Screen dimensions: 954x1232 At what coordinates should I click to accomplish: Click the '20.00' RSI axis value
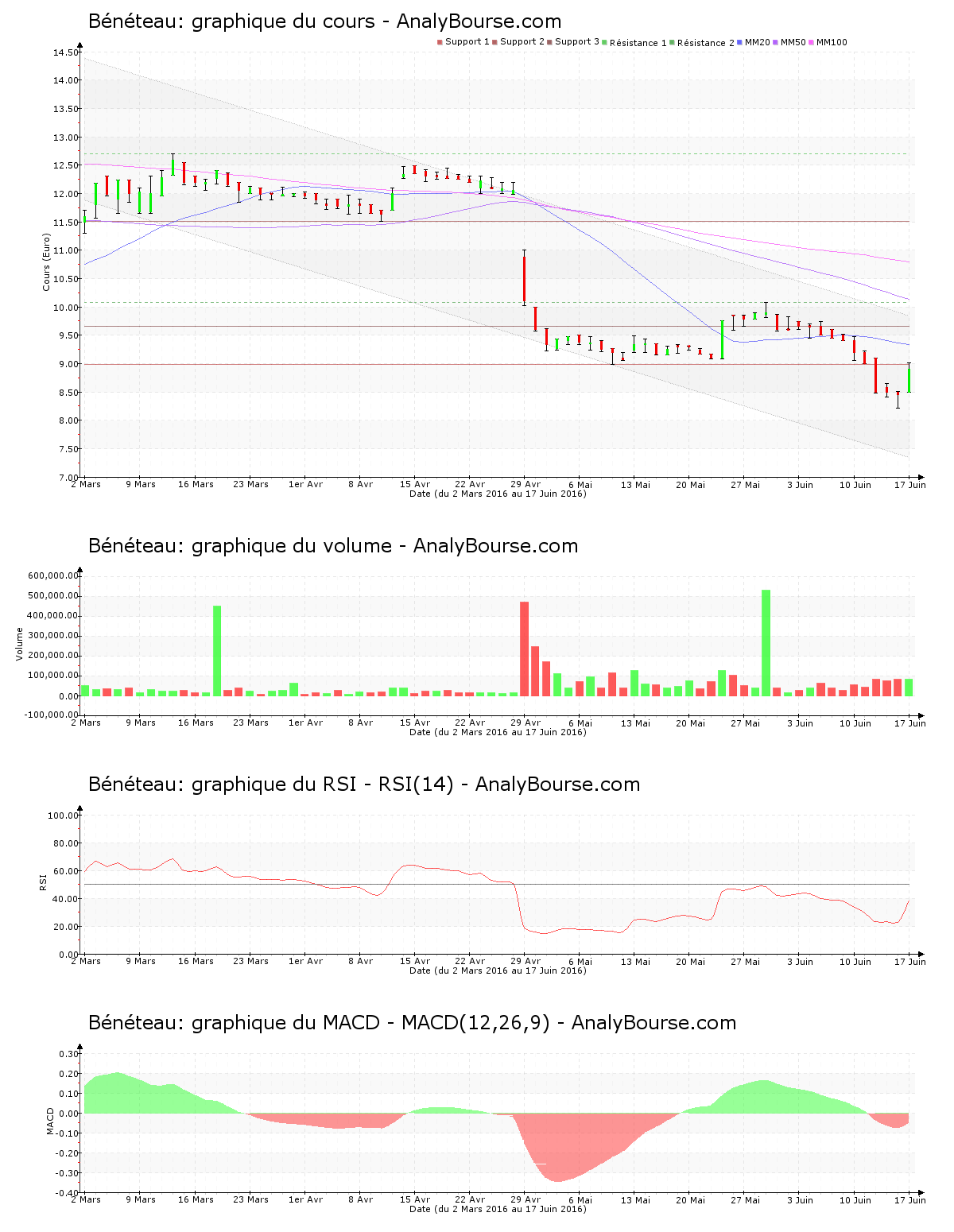coord(66,927)
